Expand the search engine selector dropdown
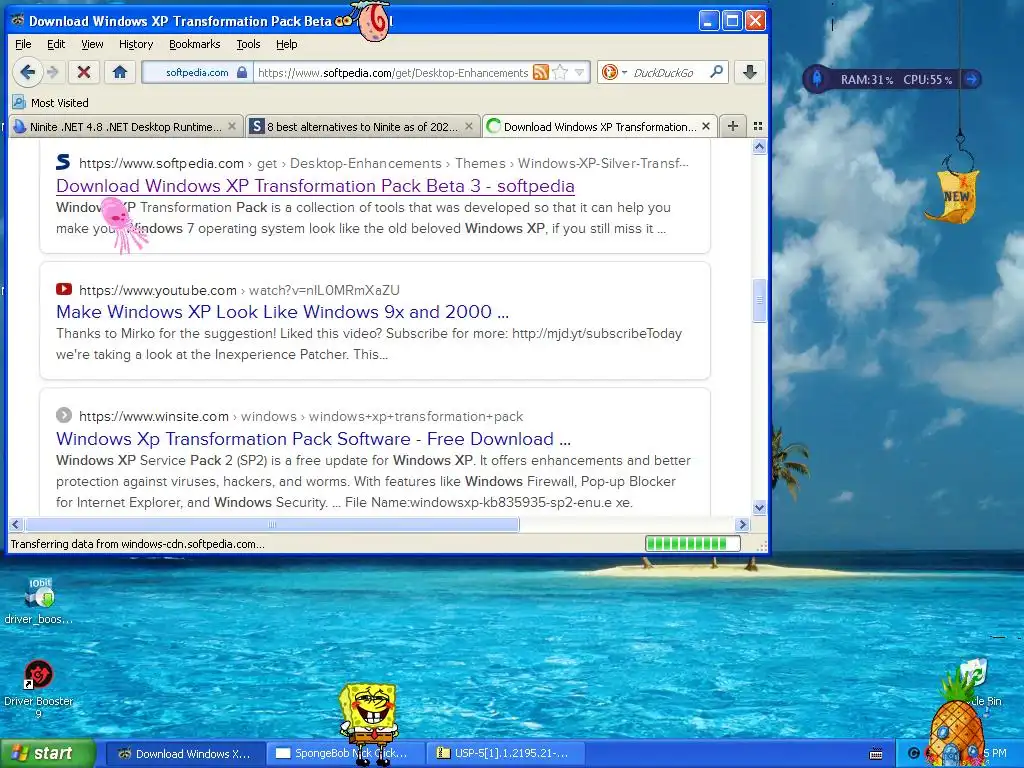The height and width of the screenshot is (768, 1024). (624, 72)
